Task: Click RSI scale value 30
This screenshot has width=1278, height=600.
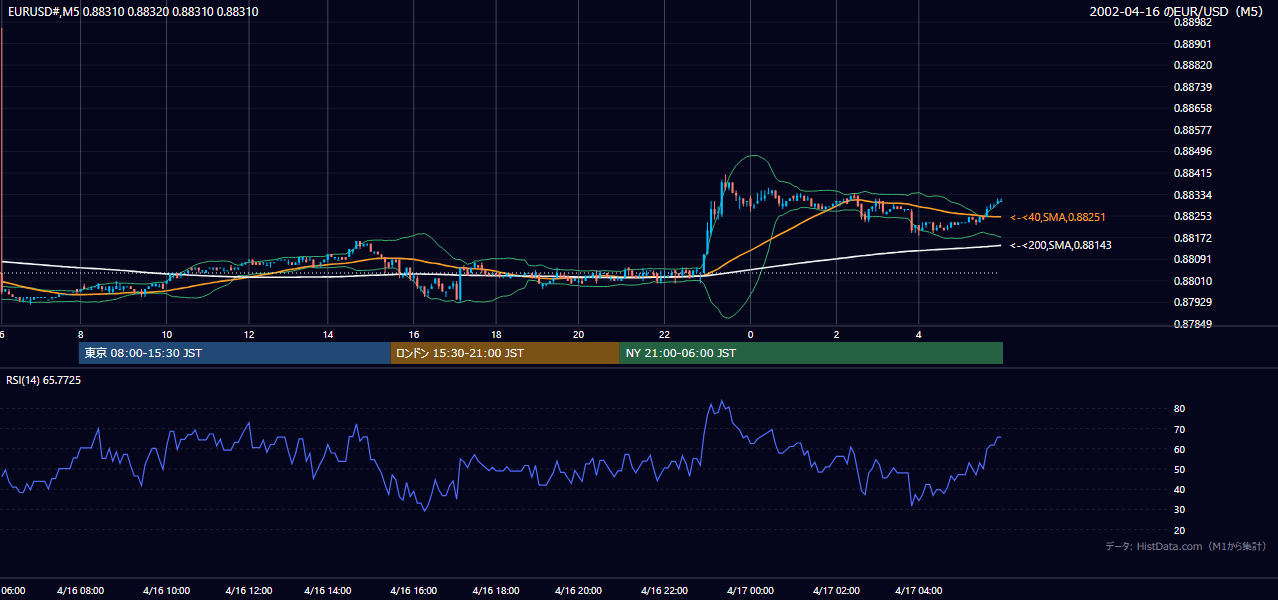Action: tap(1179, 510)
